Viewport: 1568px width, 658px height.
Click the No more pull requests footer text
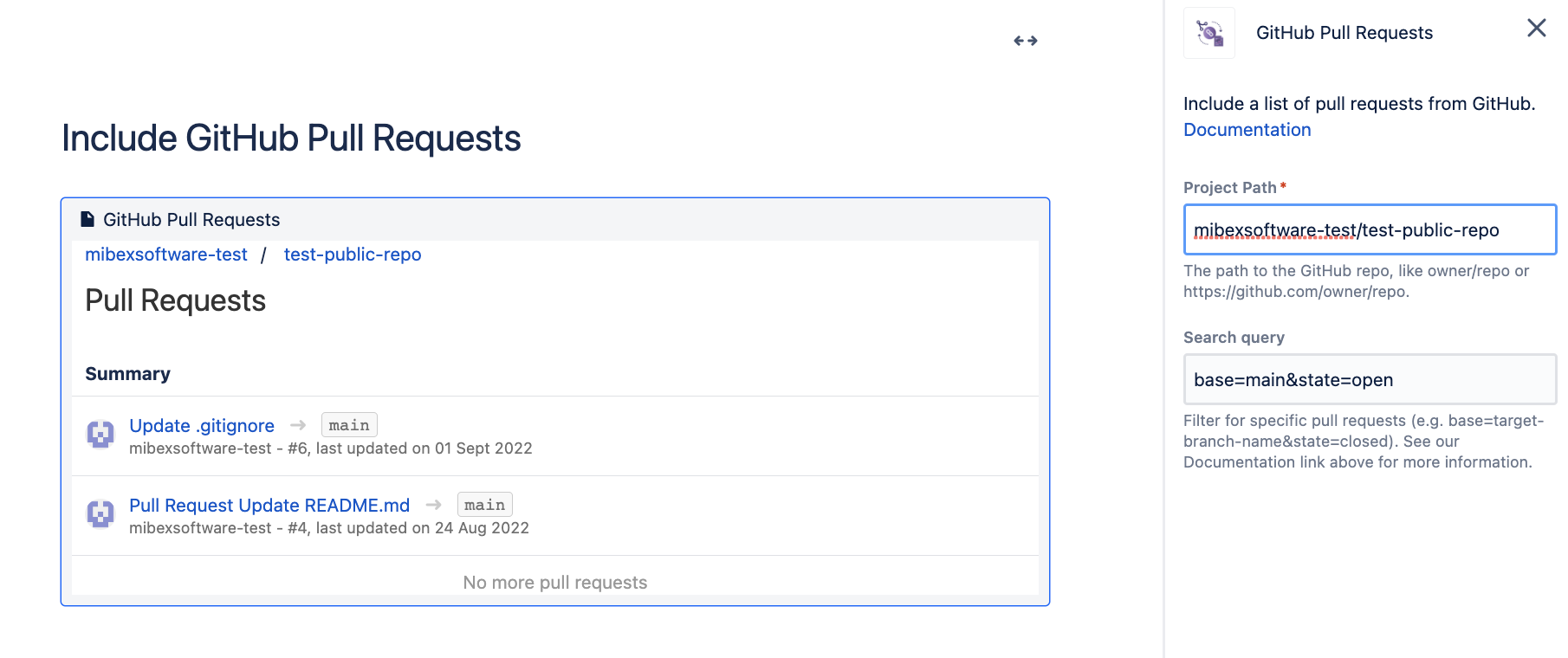(x=554, y=583)
